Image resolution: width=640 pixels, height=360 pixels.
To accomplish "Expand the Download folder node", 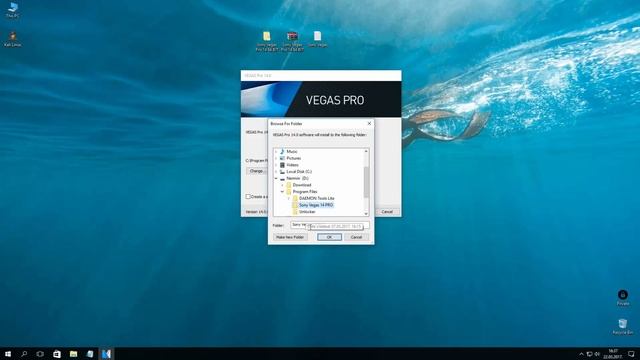I will click(x=282, y=185).
